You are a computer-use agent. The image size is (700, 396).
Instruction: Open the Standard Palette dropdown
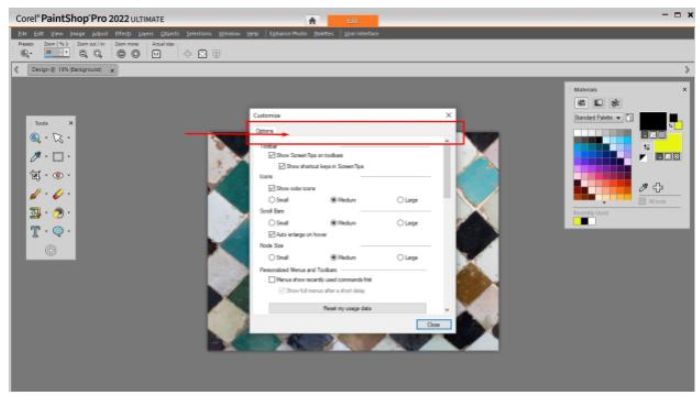click(x=598, y=118)
